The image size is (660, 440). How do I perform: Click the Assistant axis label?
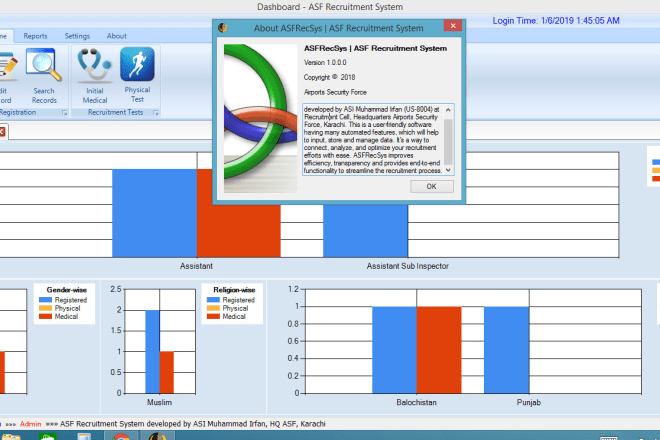pyautogui.click(x=196, y=266)
